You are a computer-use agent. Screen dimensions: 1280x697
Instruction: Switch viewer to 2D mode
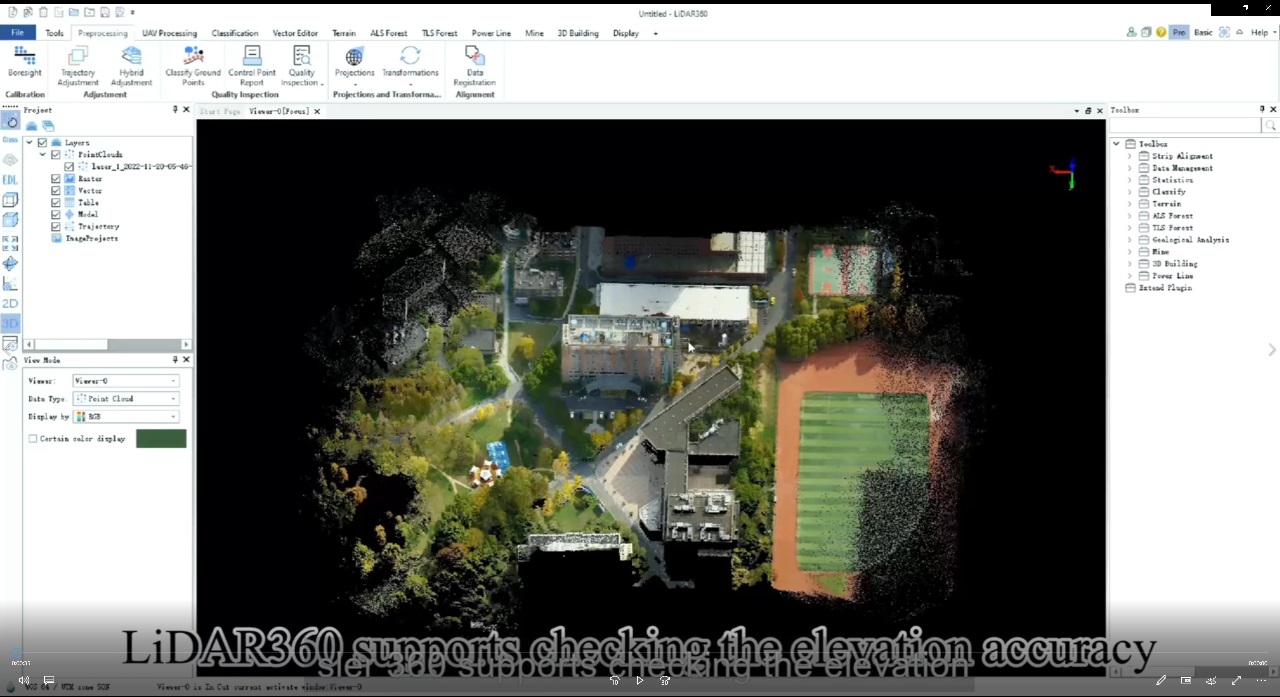pyautogui.click(x=10, y=303)
